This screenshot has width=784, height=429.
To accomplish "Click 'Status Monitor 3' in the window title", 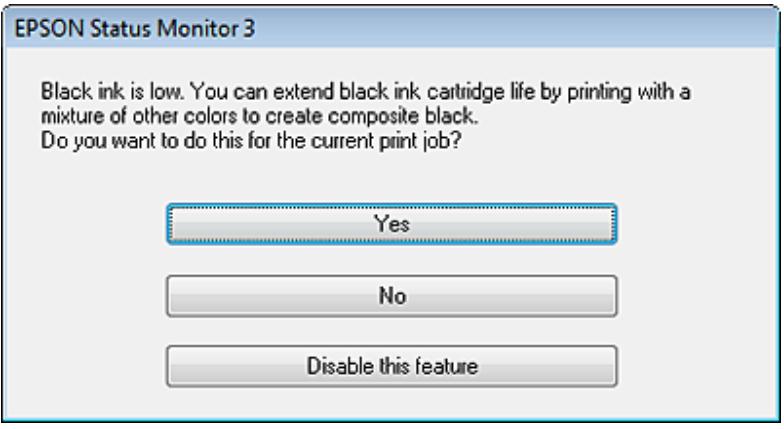I will point(172,28).
